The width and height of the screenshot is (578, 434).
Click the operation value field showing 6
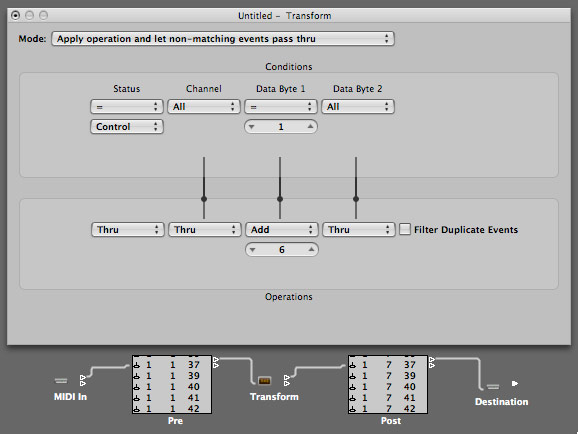[282, 250]
